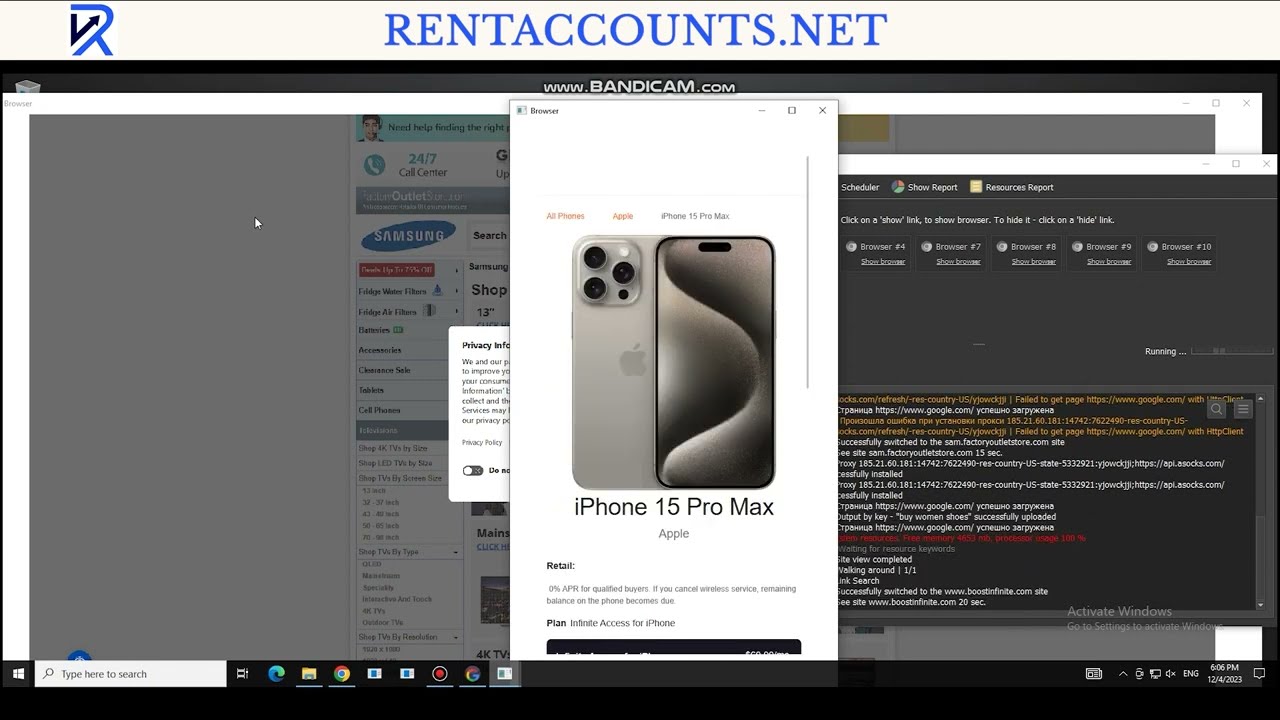Collapse the Shop TVs By Resolution section
This screenshot has height=720, width=1280.
click(456, 637)
